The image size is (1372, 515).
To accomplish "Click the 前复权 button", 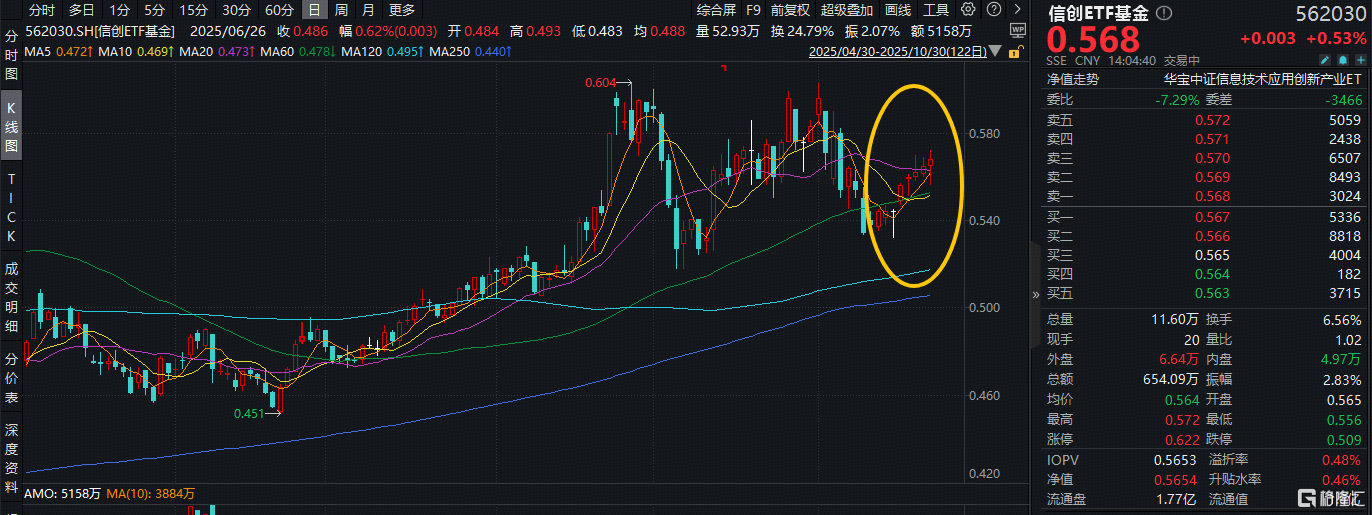I will [x=790, y=10].
